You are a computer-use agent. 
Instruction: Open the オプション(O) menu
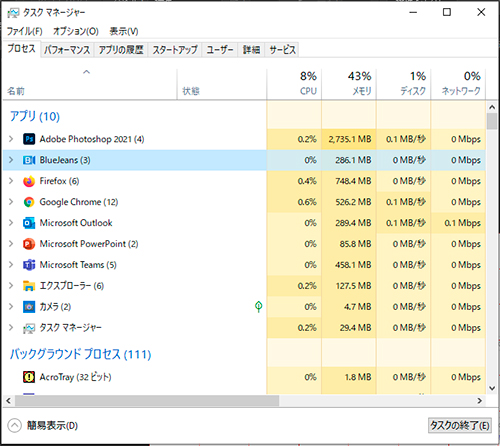click(x=76, y=31)
